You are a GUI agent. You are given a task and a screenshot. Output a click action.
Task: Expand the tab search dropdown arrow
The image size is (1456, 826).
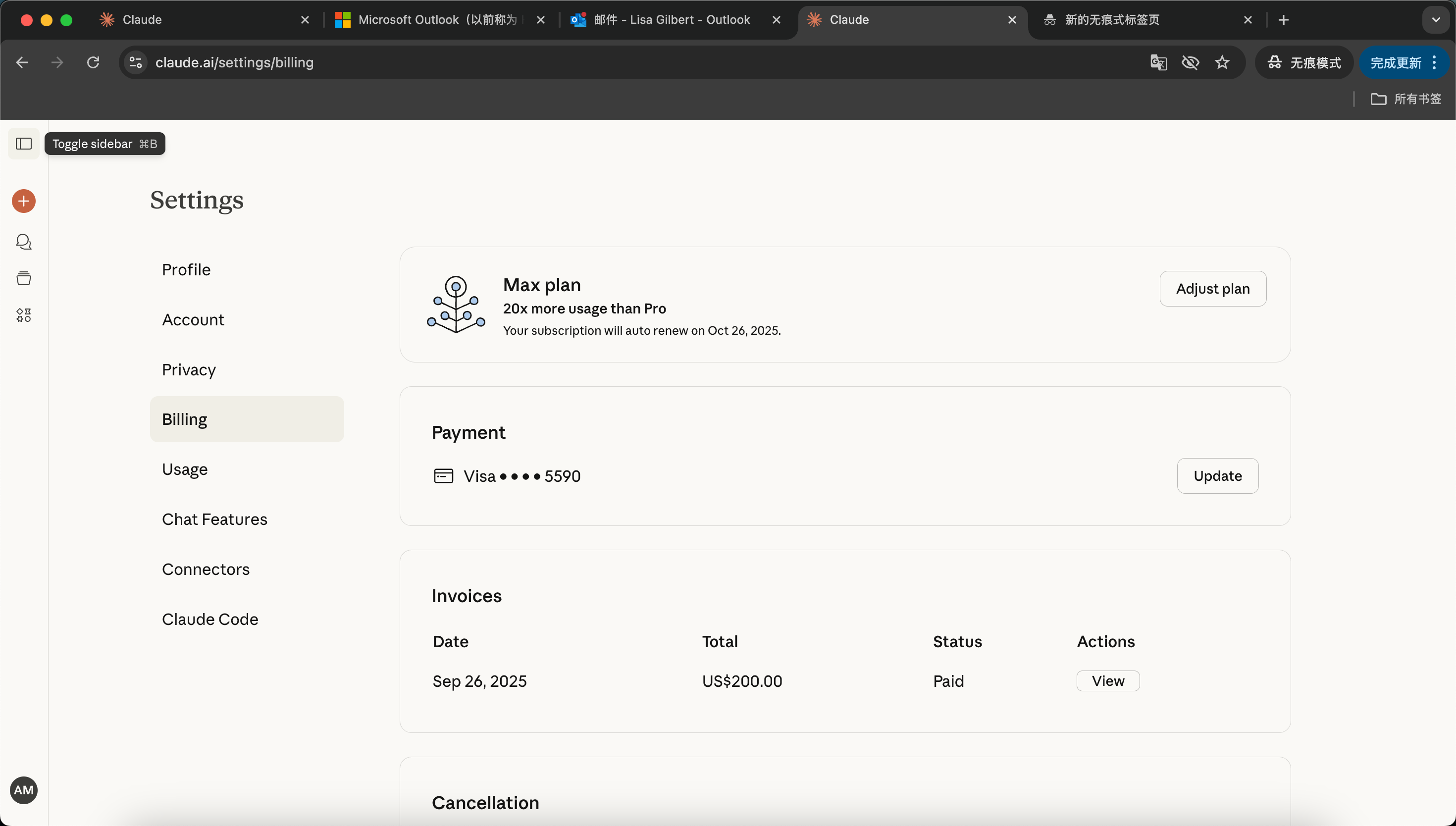click(x=1435, y=20)
